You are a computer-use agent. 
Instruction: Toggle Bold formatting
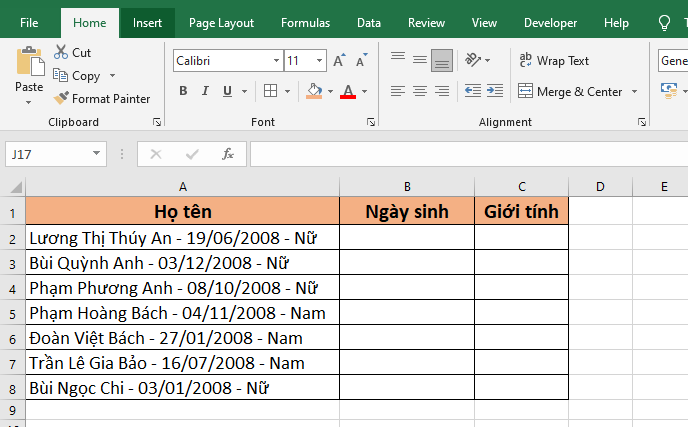point(183,91)
